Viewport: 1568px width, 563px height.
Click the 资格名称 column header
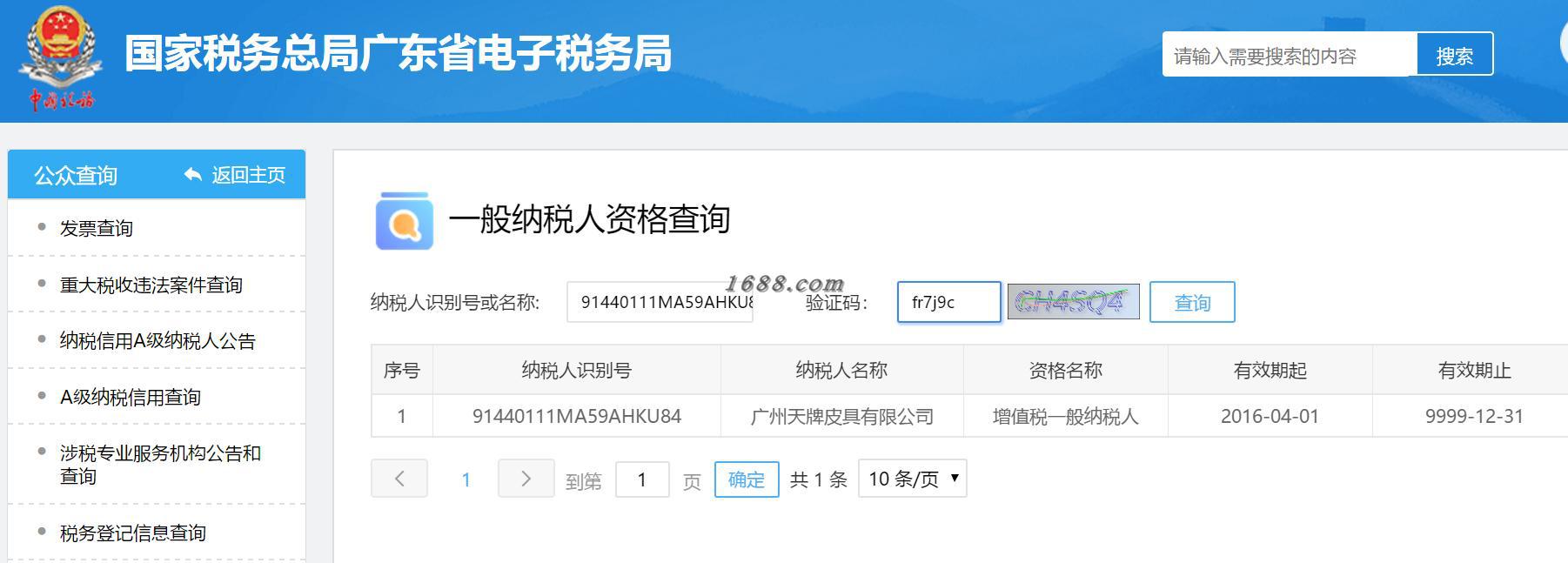click(x=1065, y=370)
